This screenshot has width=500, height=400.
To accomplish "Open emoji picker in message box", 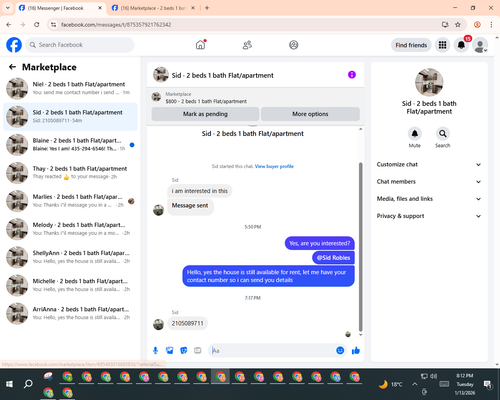I will [x=340, y=350].
